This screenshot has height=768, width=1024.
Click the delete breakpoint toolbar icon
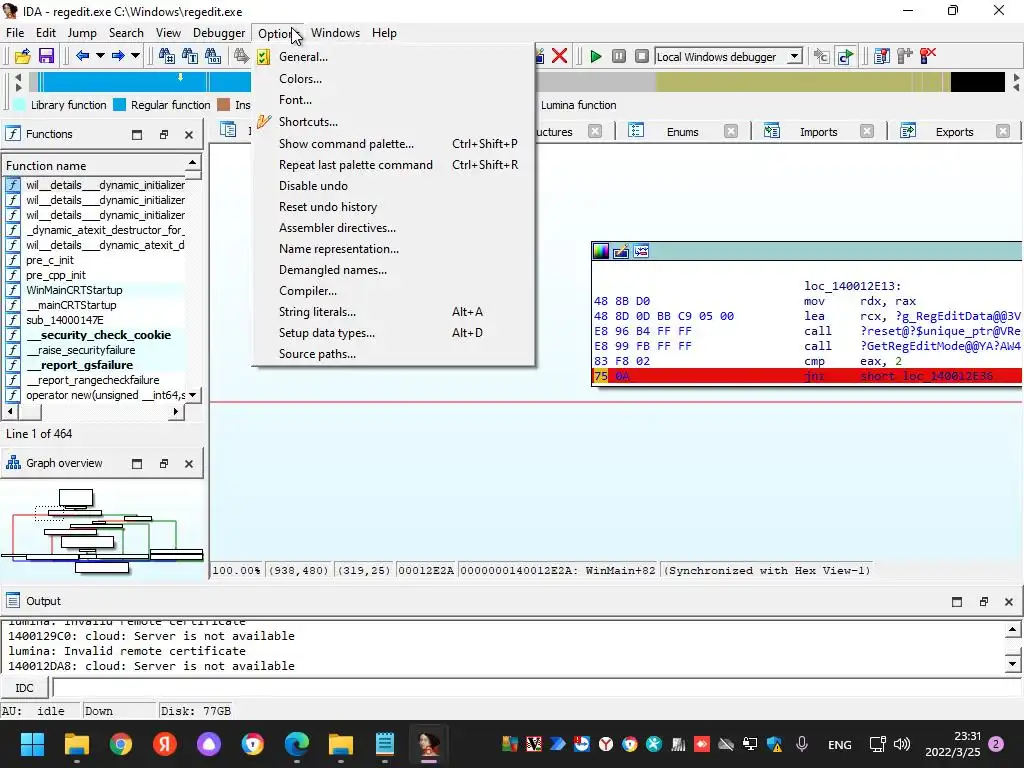pos(928,56)
